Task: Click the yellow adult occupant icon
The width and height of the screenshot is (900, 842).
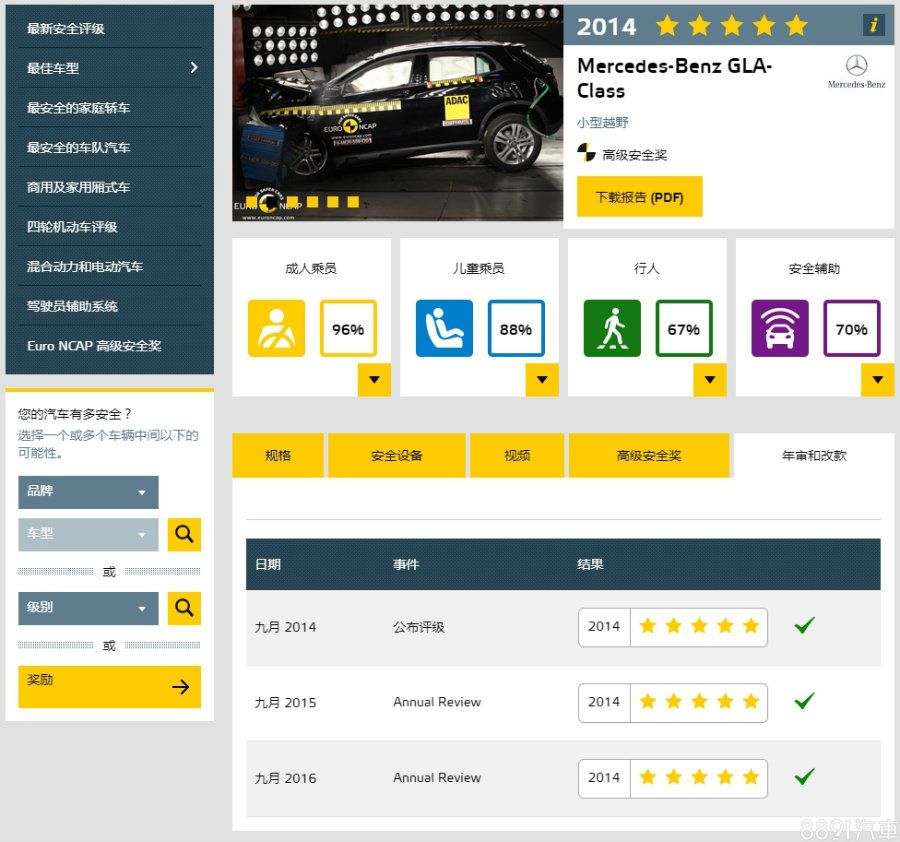Action: 277,328
